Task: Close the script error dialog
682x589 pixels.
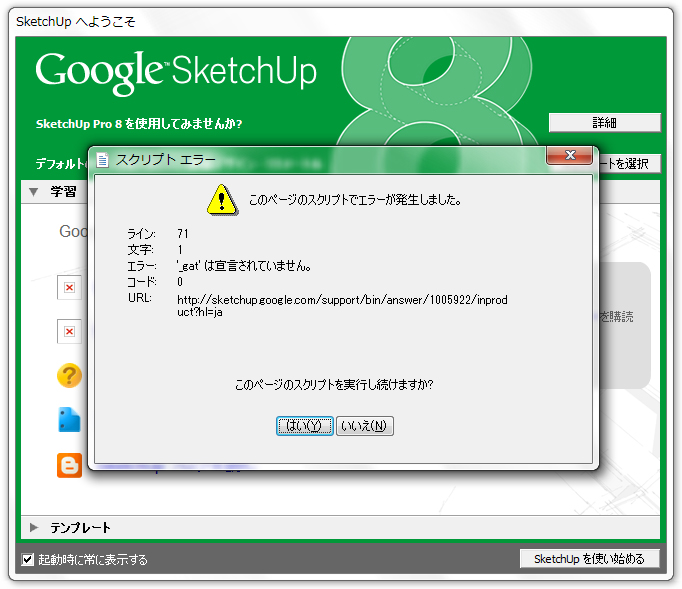Action: click(x=572, y=156)
